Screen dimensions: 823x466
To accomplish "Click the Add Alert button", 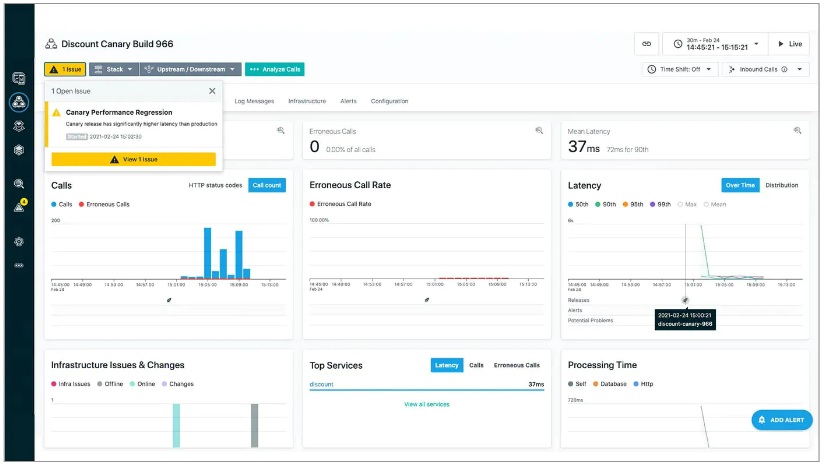I will coord(782,420).
